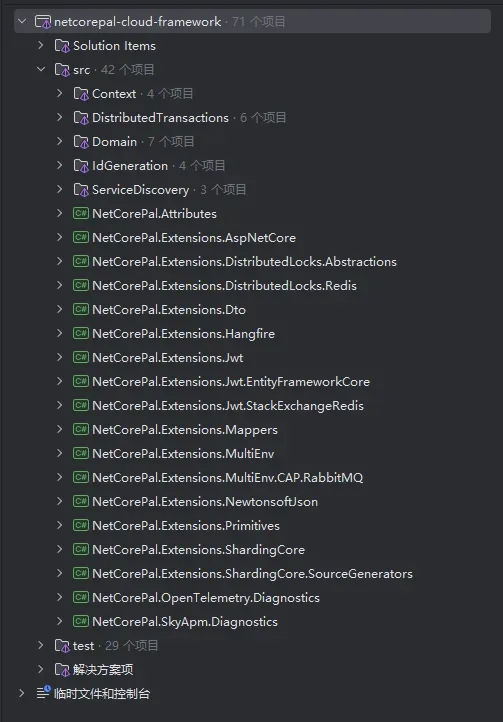
Task: Collapse the src folder node
Action: point(41,69)
